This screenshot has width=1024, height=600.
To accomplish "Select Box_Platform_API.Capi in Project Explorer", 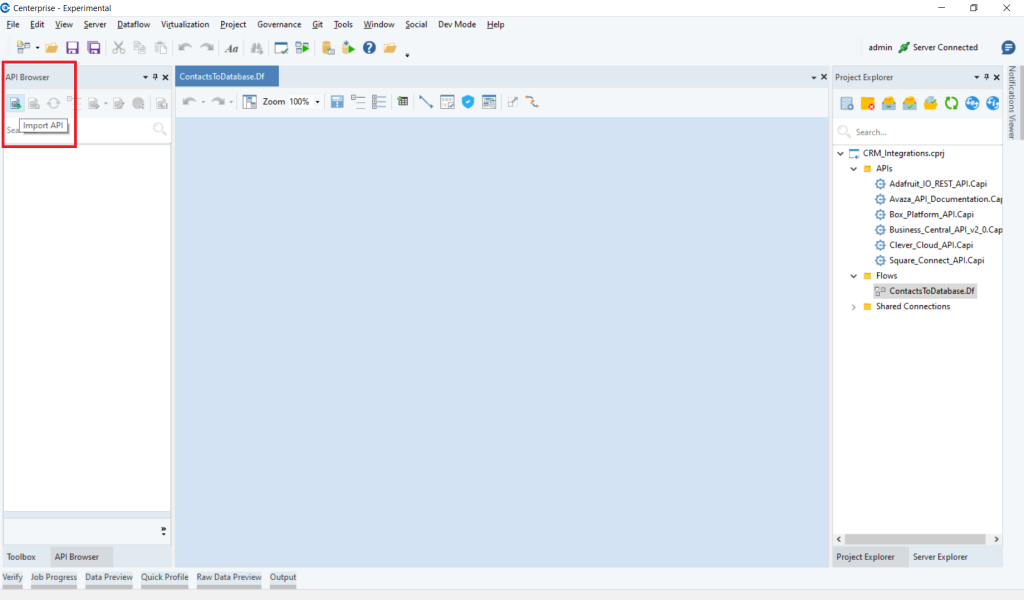I will click(x=930, y=214).
